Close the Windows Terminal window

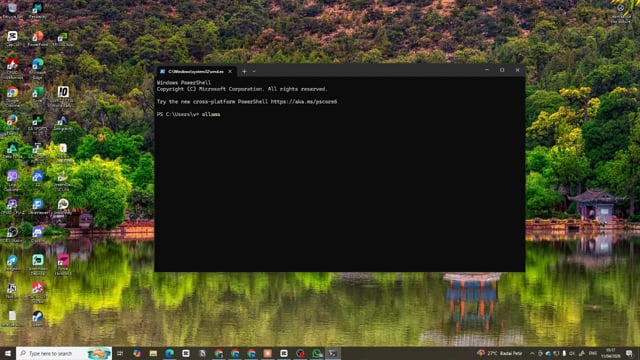coord(518,70)
